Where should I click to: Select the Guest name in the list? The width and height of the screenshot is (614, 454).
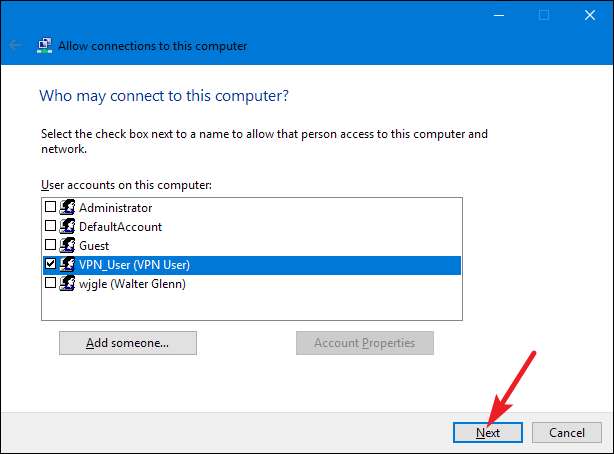point(95,246)
